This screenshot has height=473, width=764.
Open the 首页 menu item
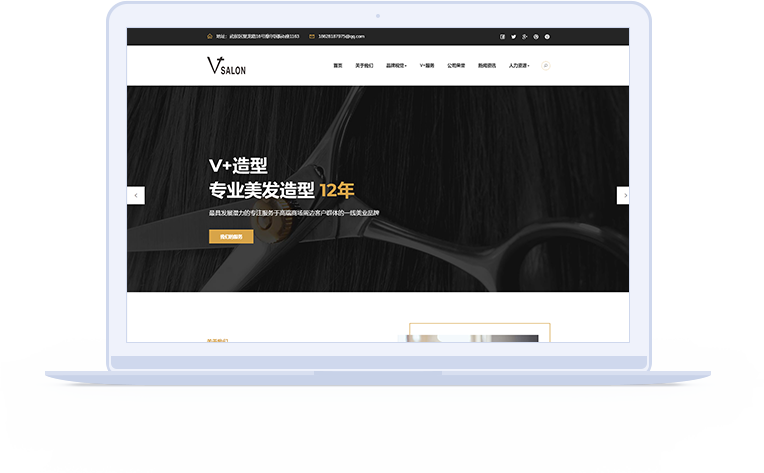338,66
